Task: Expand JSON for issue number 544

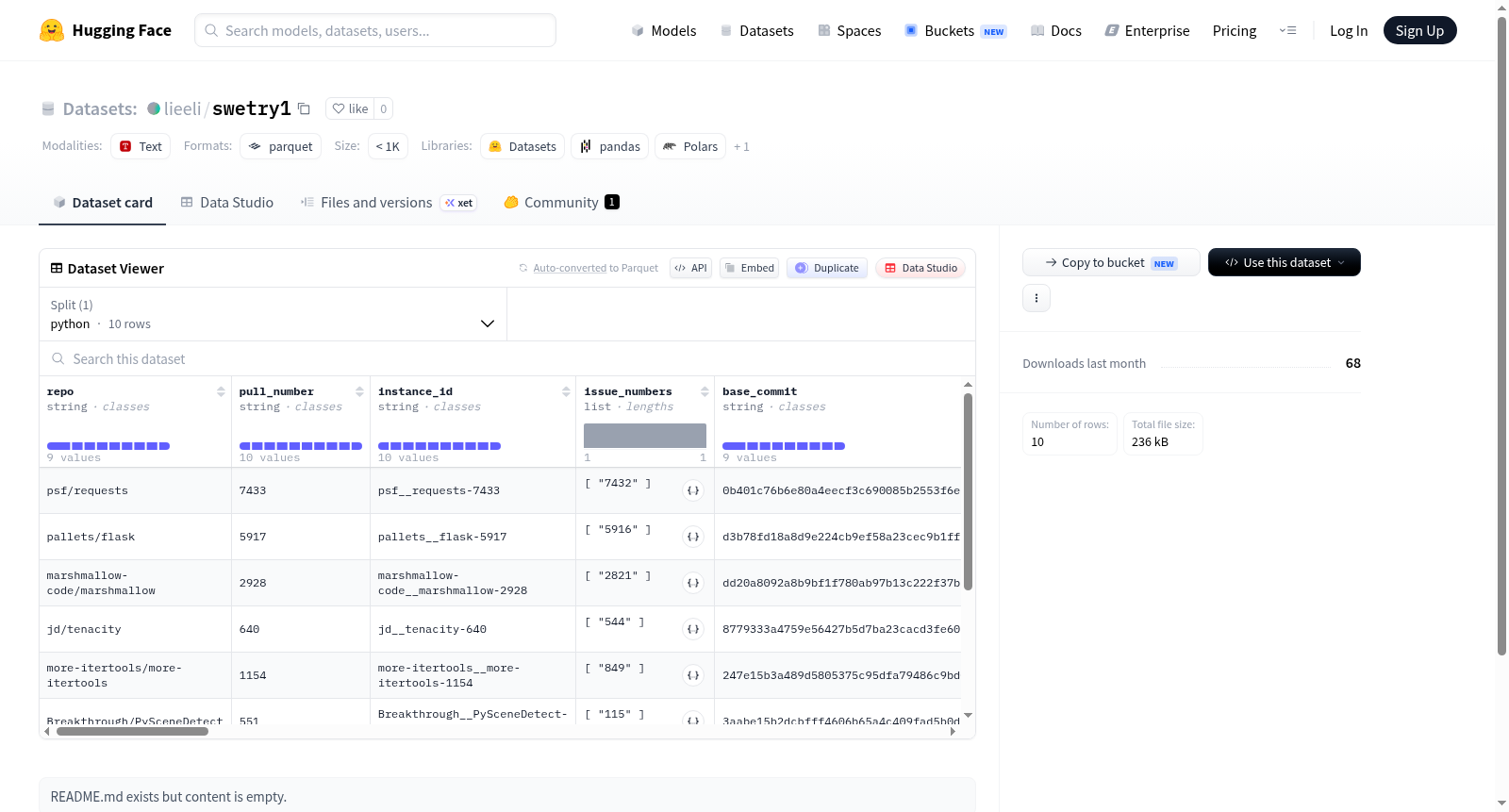Action: (693, 629)
